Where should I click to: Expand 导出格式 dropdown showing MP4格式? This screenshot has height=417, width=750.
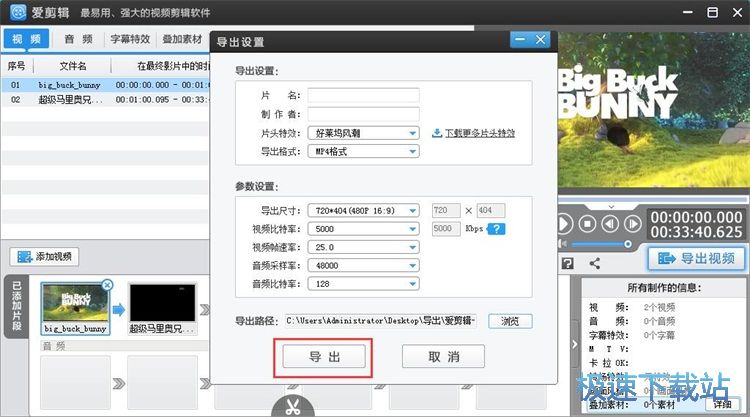pos(364,152)
